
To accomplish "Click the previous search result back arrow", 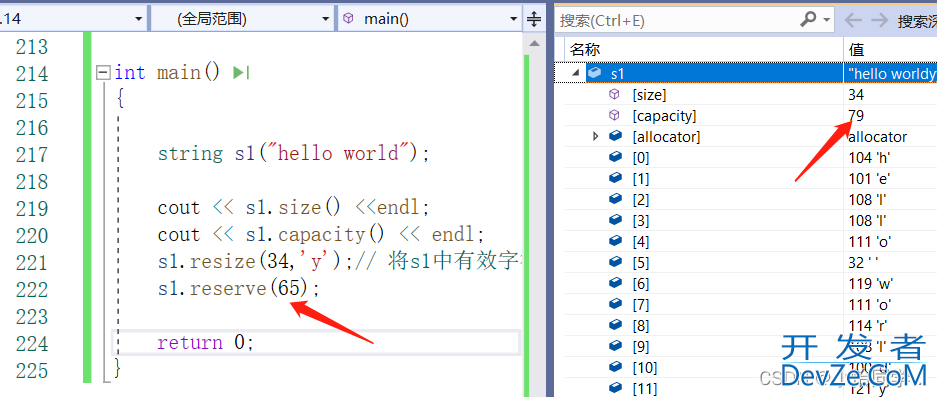I will 853,21.
